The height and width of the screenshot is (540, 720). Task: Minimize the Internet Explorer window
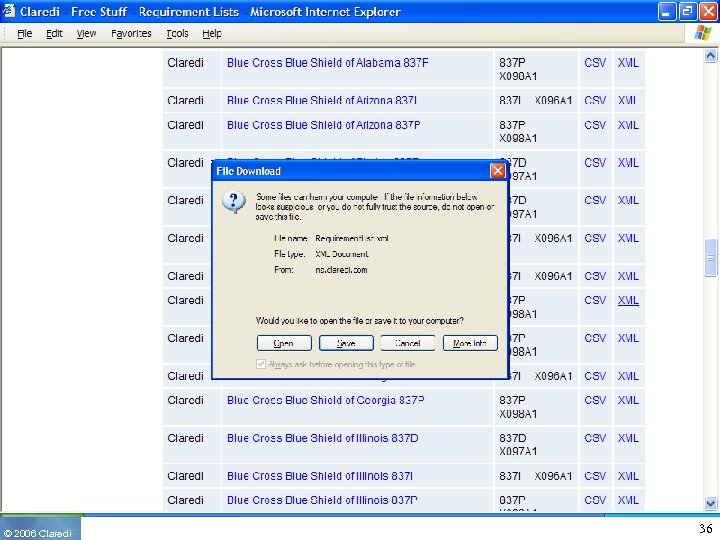[x=666, y=11]
